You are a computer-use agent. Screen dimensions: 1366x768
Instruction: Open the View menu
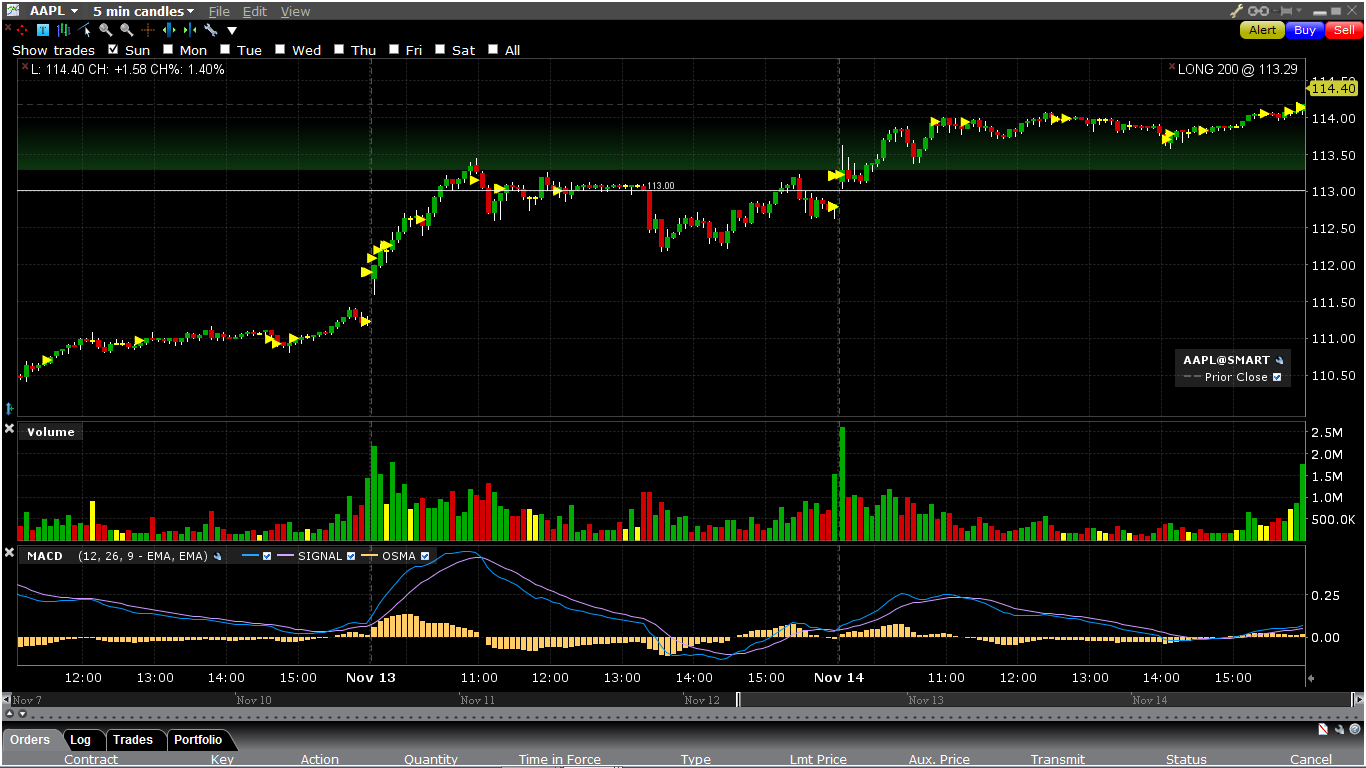pyautogui.click(x=295, y=11)
